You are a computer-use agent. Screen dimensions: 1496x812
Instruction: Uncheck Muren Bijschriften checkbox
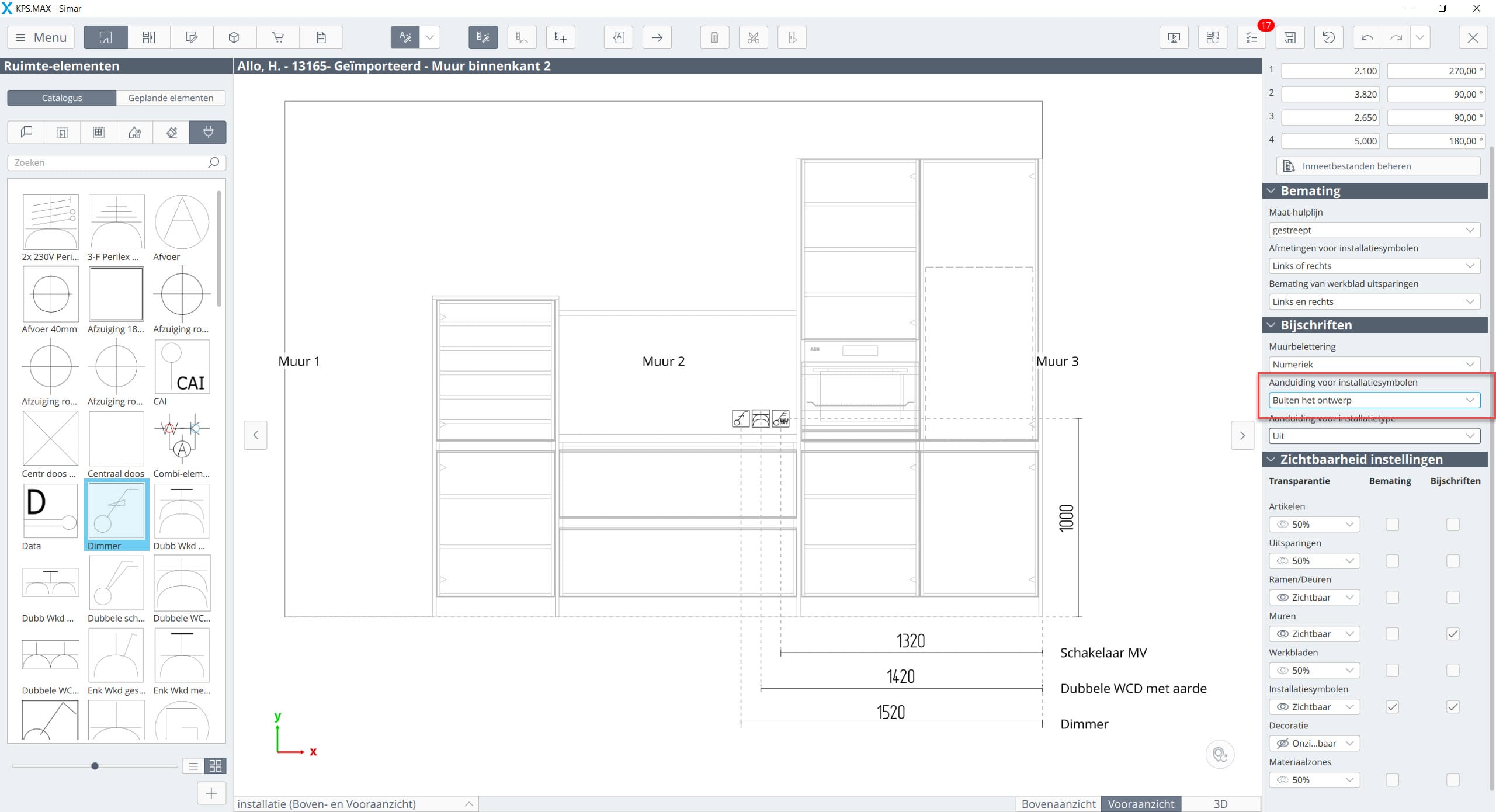(1452, 634)
